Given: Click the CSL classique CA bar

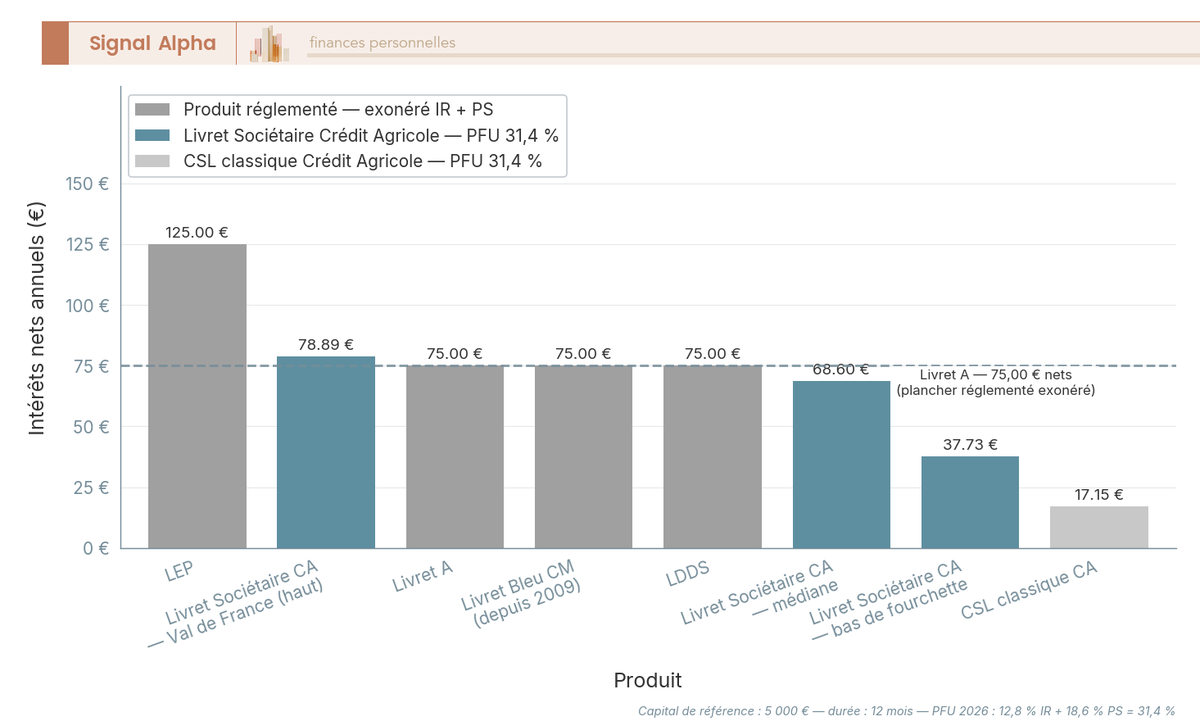Looking at the screenshot, I should [1099, 527].
